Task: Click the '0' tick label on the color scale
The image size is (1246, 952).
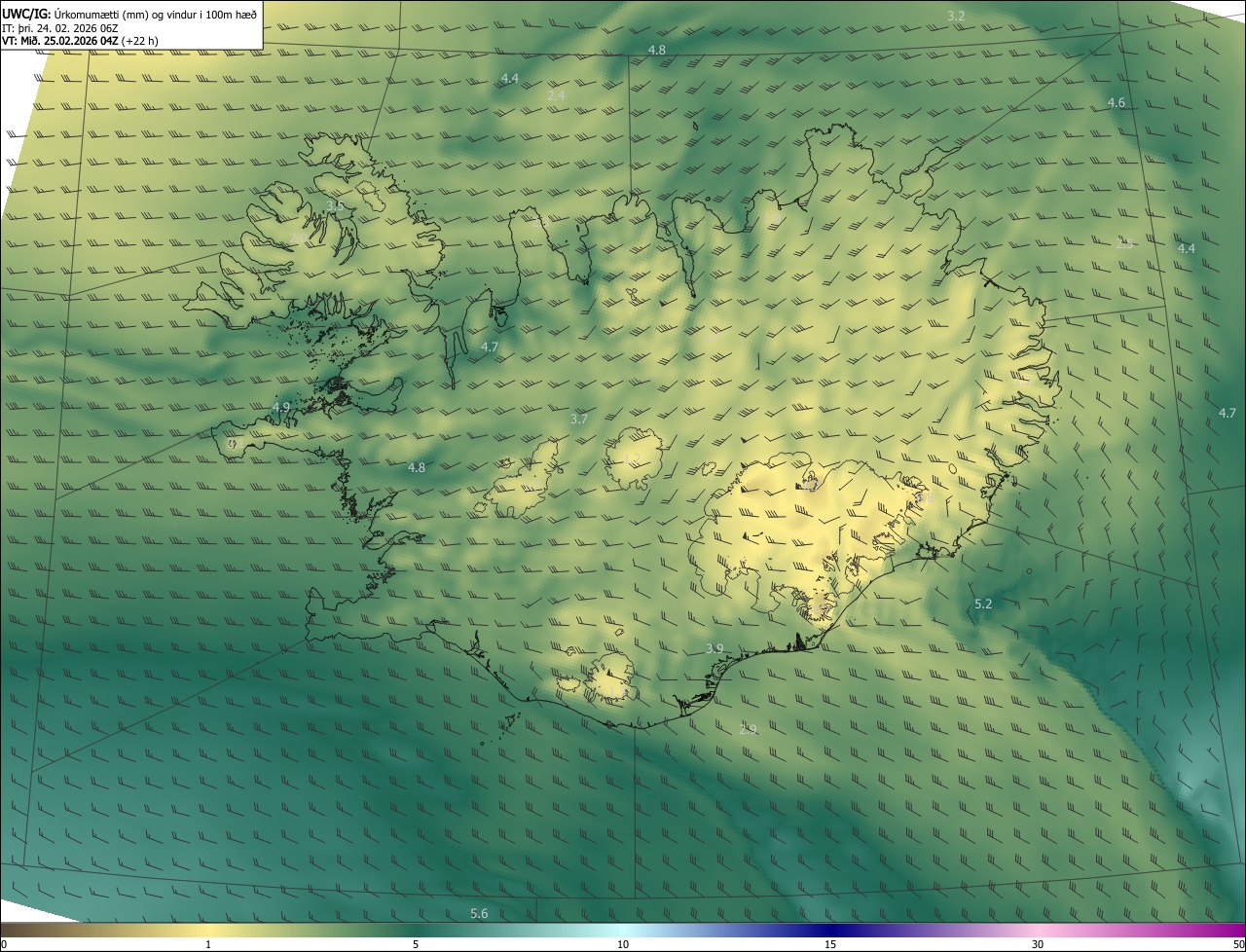Action: (x=4, y=944)
